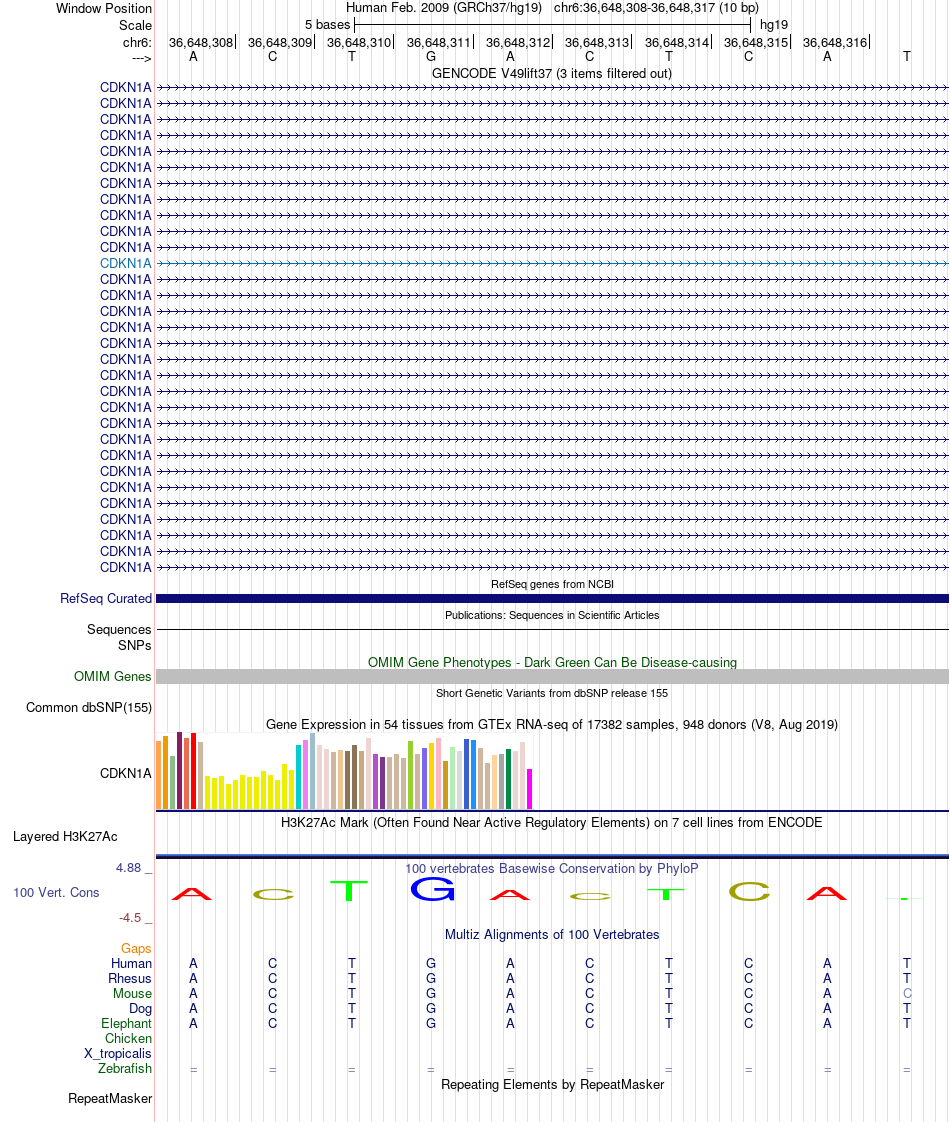The width and height of the screenshot is (950, 1122).
Task: Click the dark blue RefSeq Curated exon bar
Action: (552, 598)
